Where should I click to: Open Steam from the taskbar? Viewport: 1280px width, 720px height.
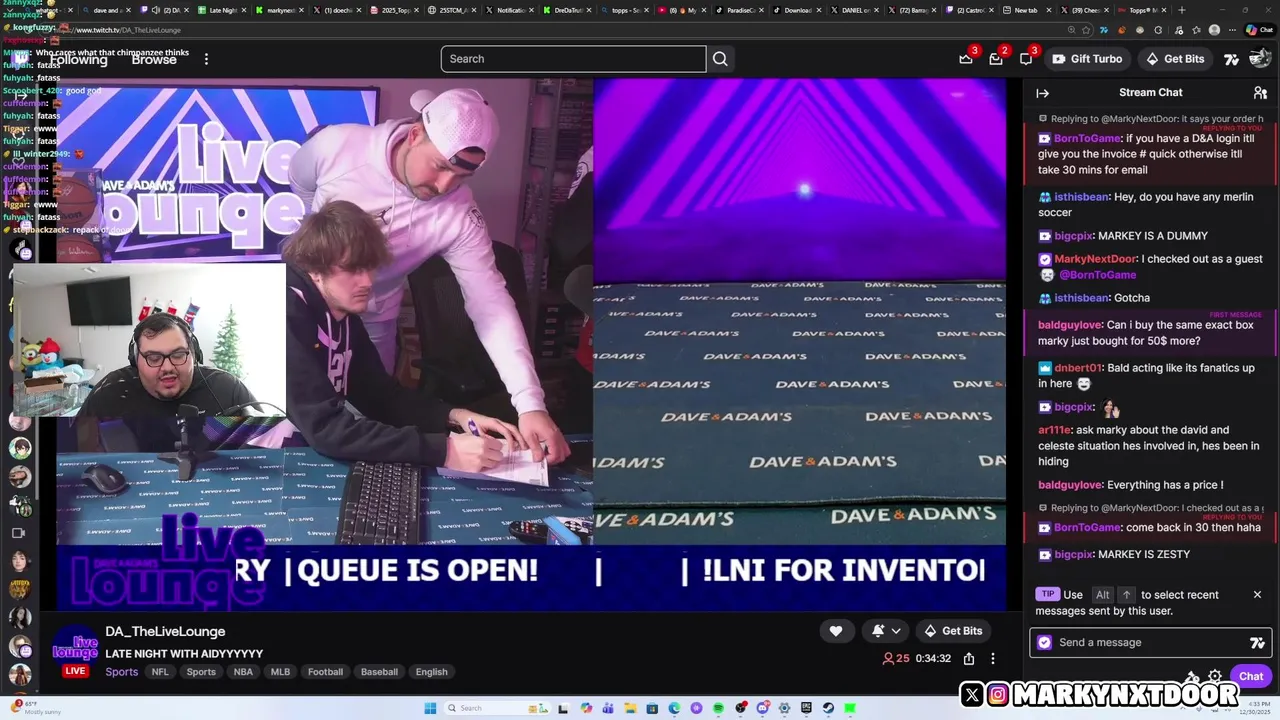tap(828, 708)
